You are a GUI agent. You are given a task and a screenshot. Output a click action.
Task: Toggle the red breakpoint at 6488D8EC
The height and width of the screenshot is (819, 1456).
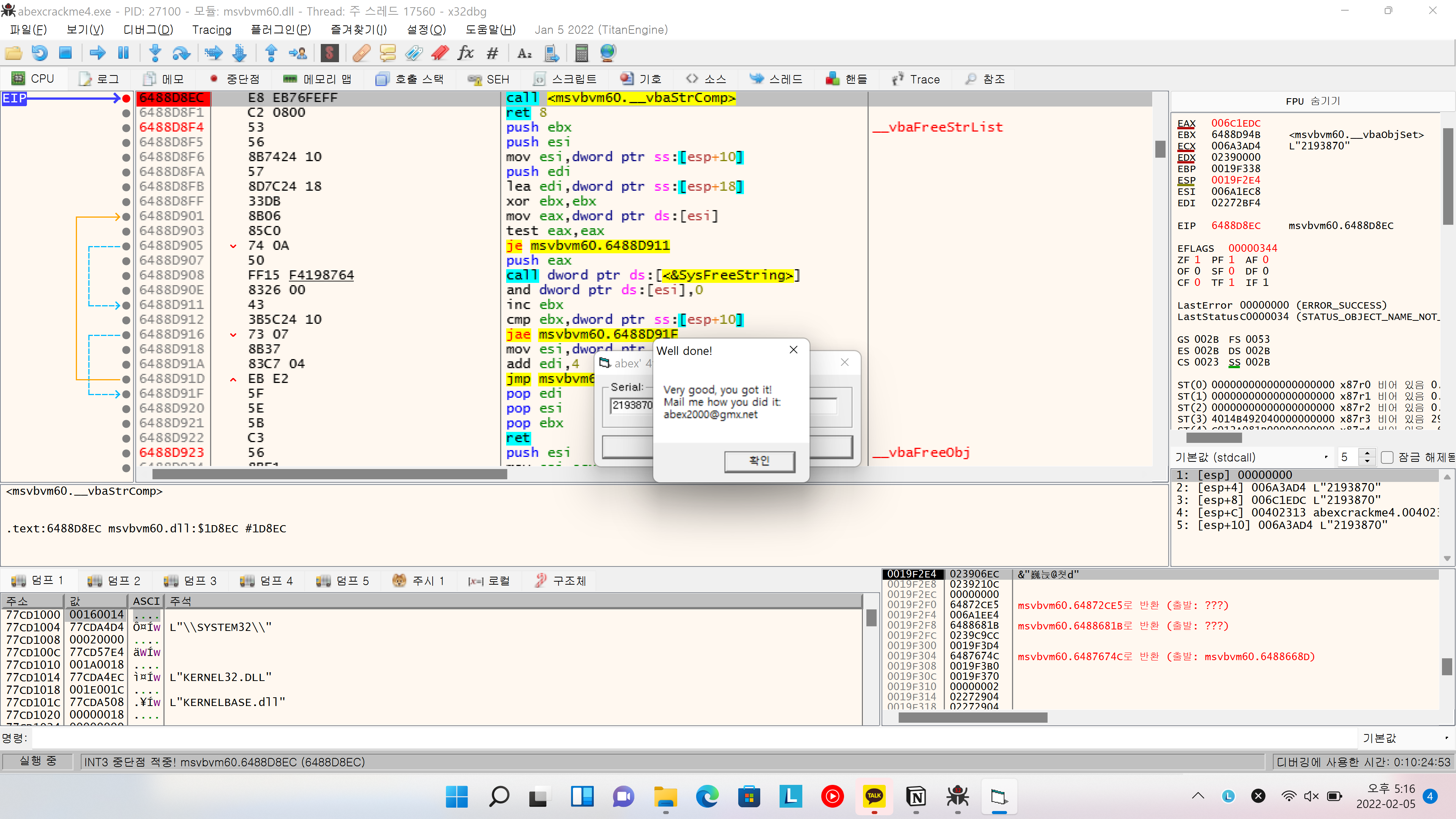(126, 98)
